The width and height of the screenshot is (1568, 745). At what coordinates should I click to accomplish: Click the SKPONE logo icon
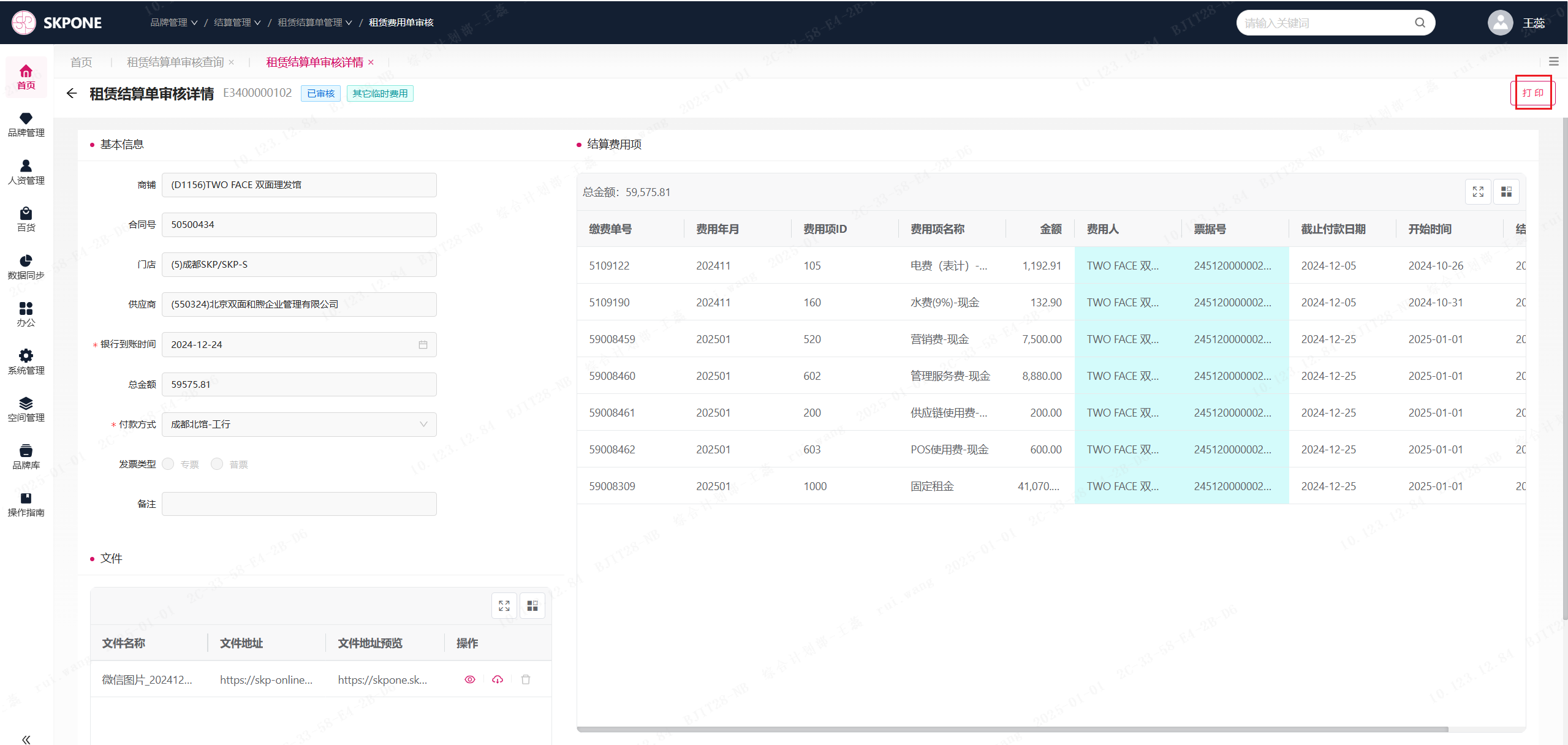point(24,23)
